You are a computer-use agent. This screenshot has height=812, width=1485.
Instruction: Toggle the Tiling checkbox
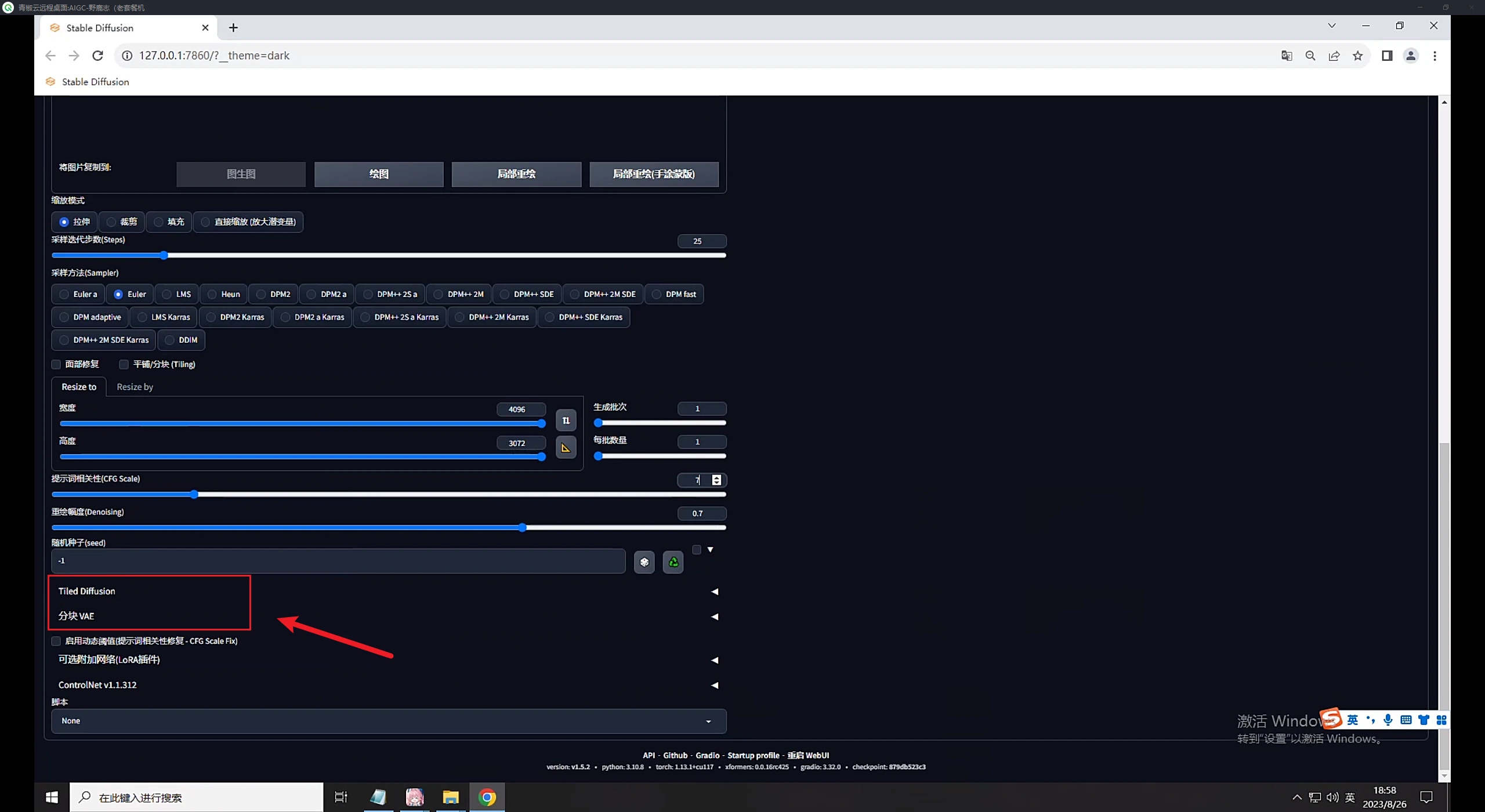click(124, 364)
